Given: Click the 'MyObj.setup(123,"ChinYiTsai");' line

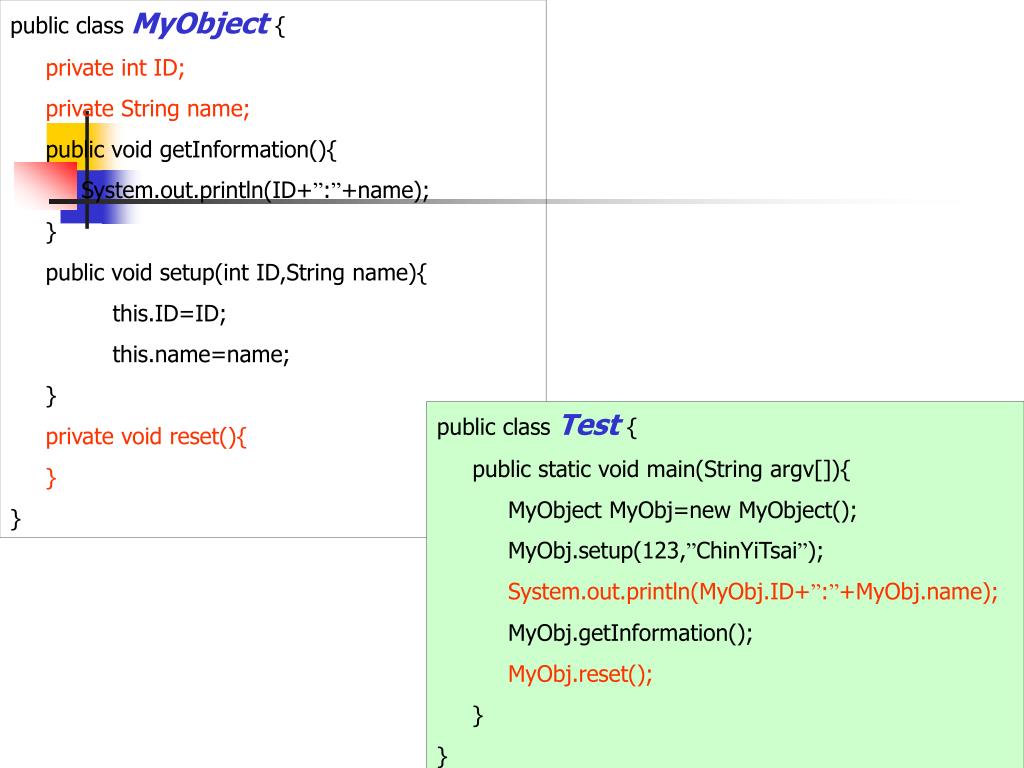Looking at the screenshot, I should [665, 551].
